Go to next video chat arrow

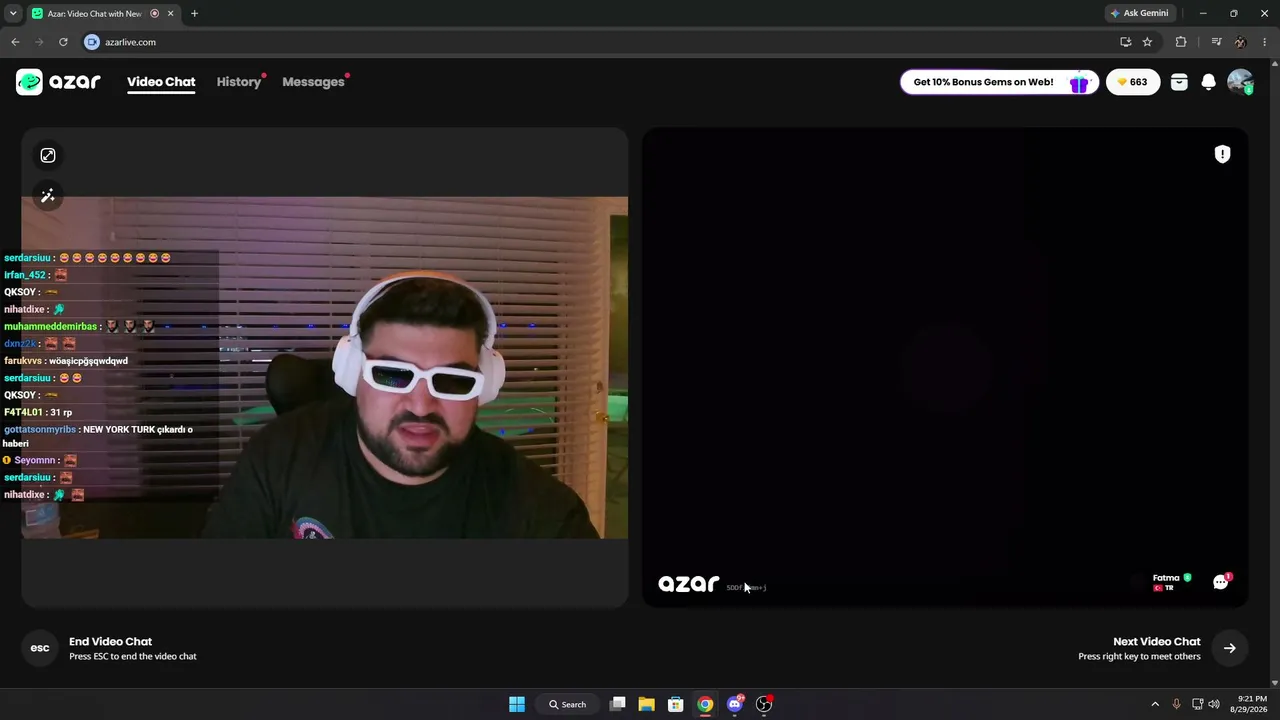[x=1229, y=648]
